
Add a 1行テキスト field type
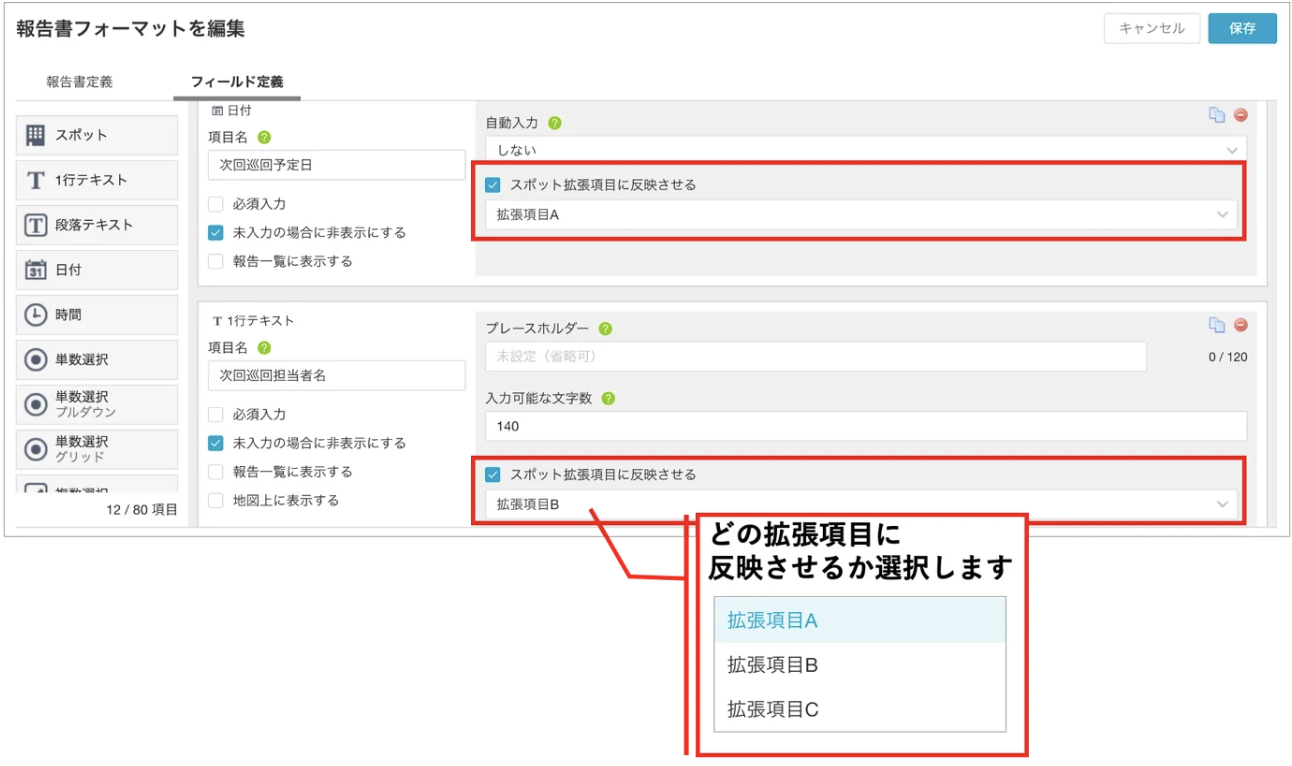[x=97, y=180]
